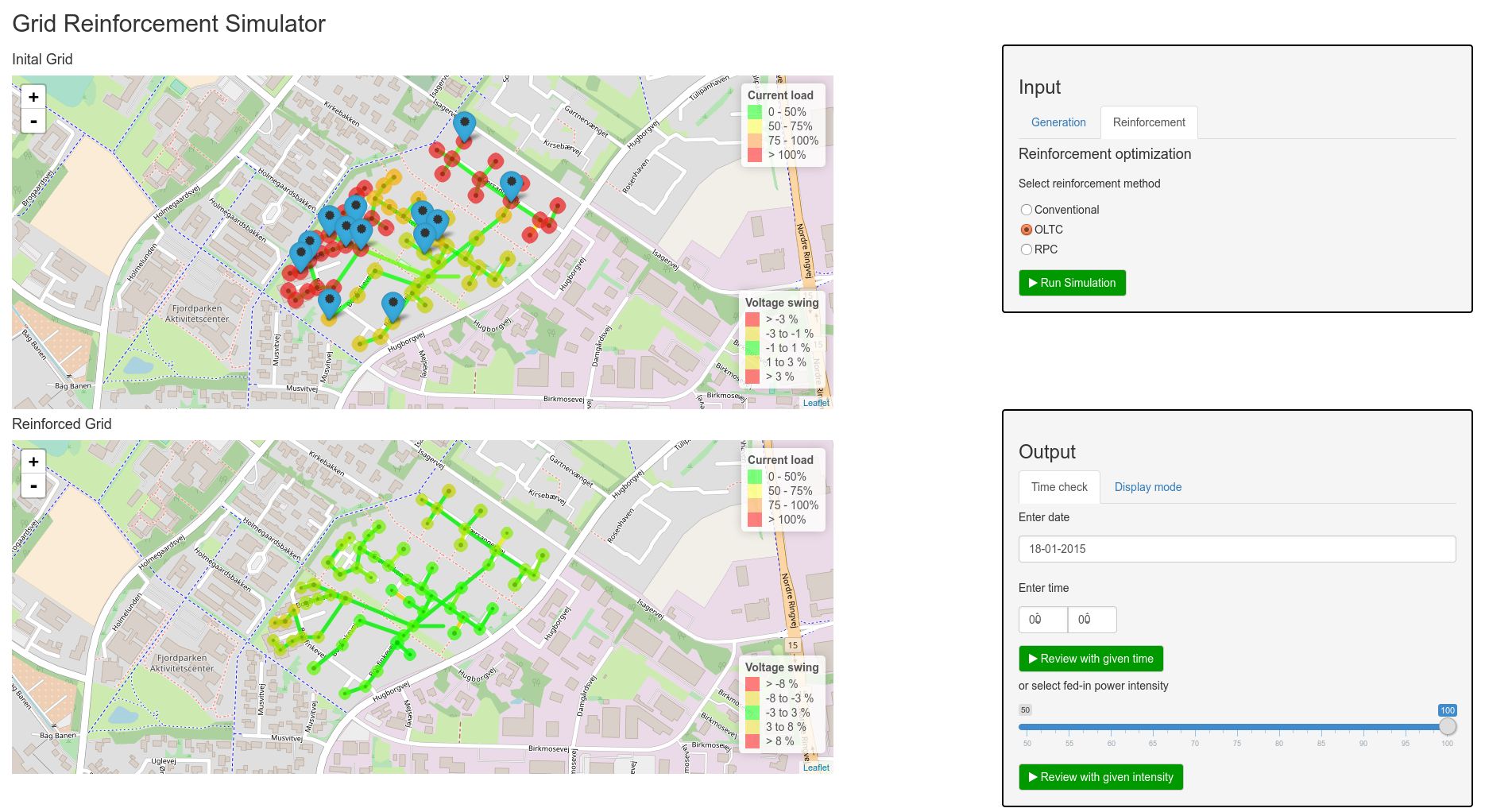The width and height of the screenshot is (1485, 812).
Task: Click the slider track at the 75 tick
Action: tap(1237, 727)
